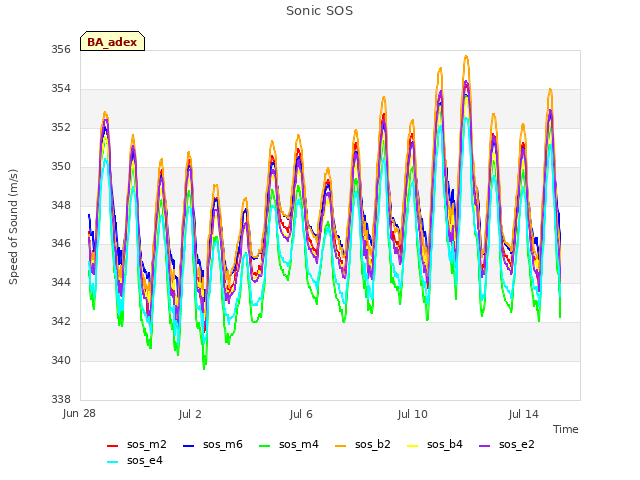Click the sos_e2 legend entry

(x=507, y=444)
